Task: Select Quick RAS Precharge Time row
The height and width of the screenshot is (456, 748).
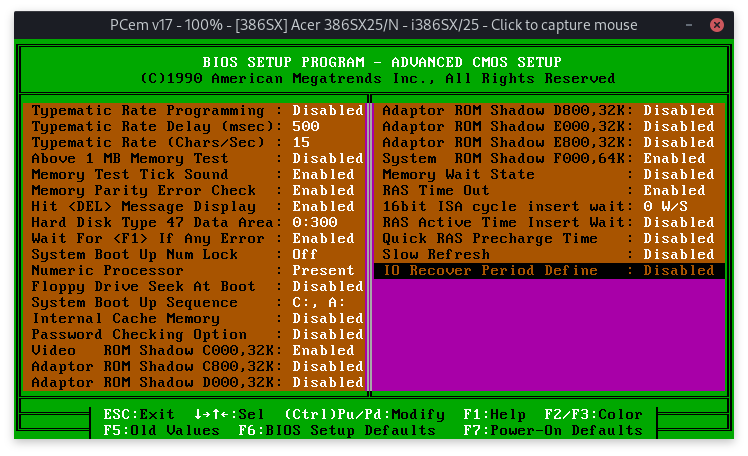Action: (549, 238)
